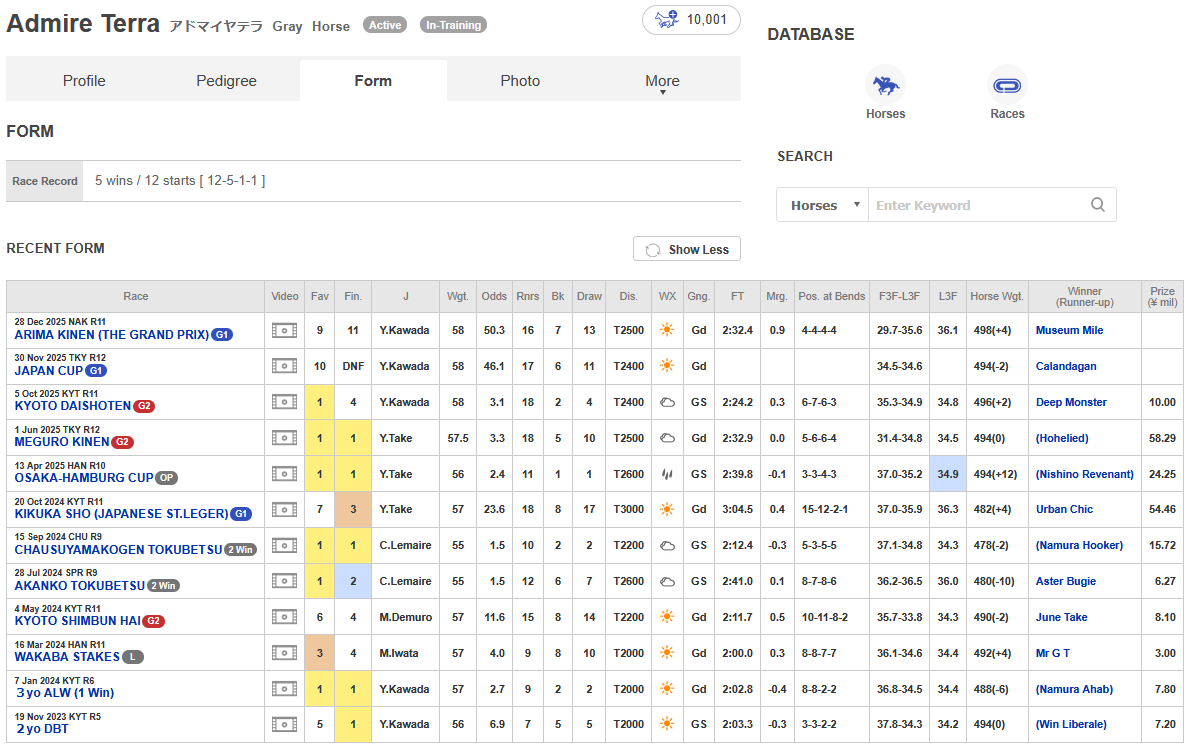The width and height of the screenshot is (1195, 749).
Task: Play video for Osaka-Hamburg Cup race
Action: tap(284, 474)
